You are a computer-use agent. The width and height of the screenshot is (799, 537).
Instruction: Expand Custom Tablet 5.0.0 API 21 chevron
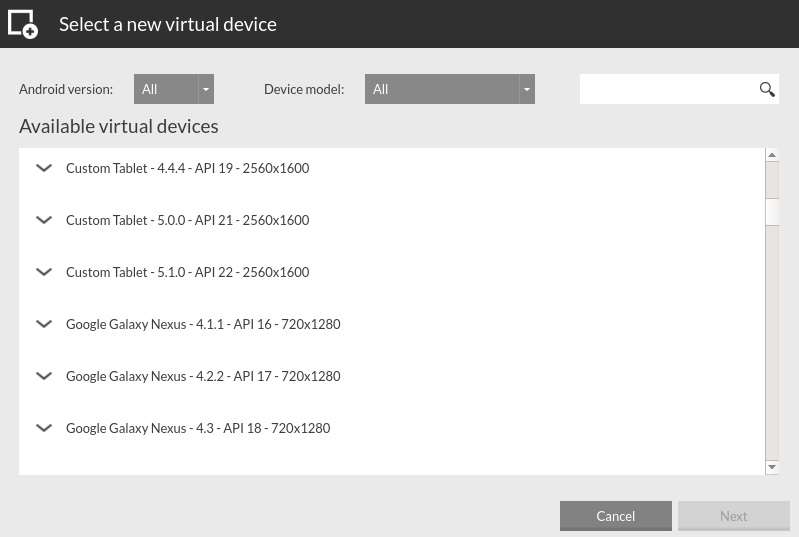(44, 220)
